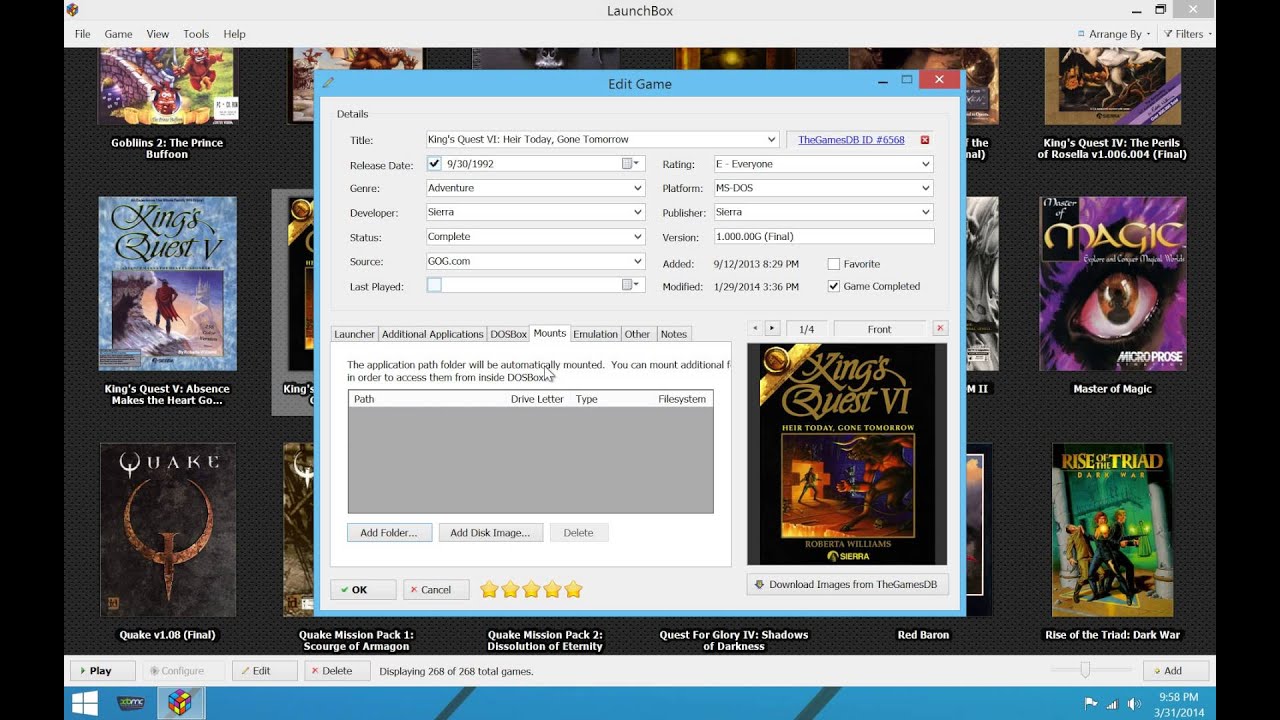Open the taskbar volume control

[1133, 704]
